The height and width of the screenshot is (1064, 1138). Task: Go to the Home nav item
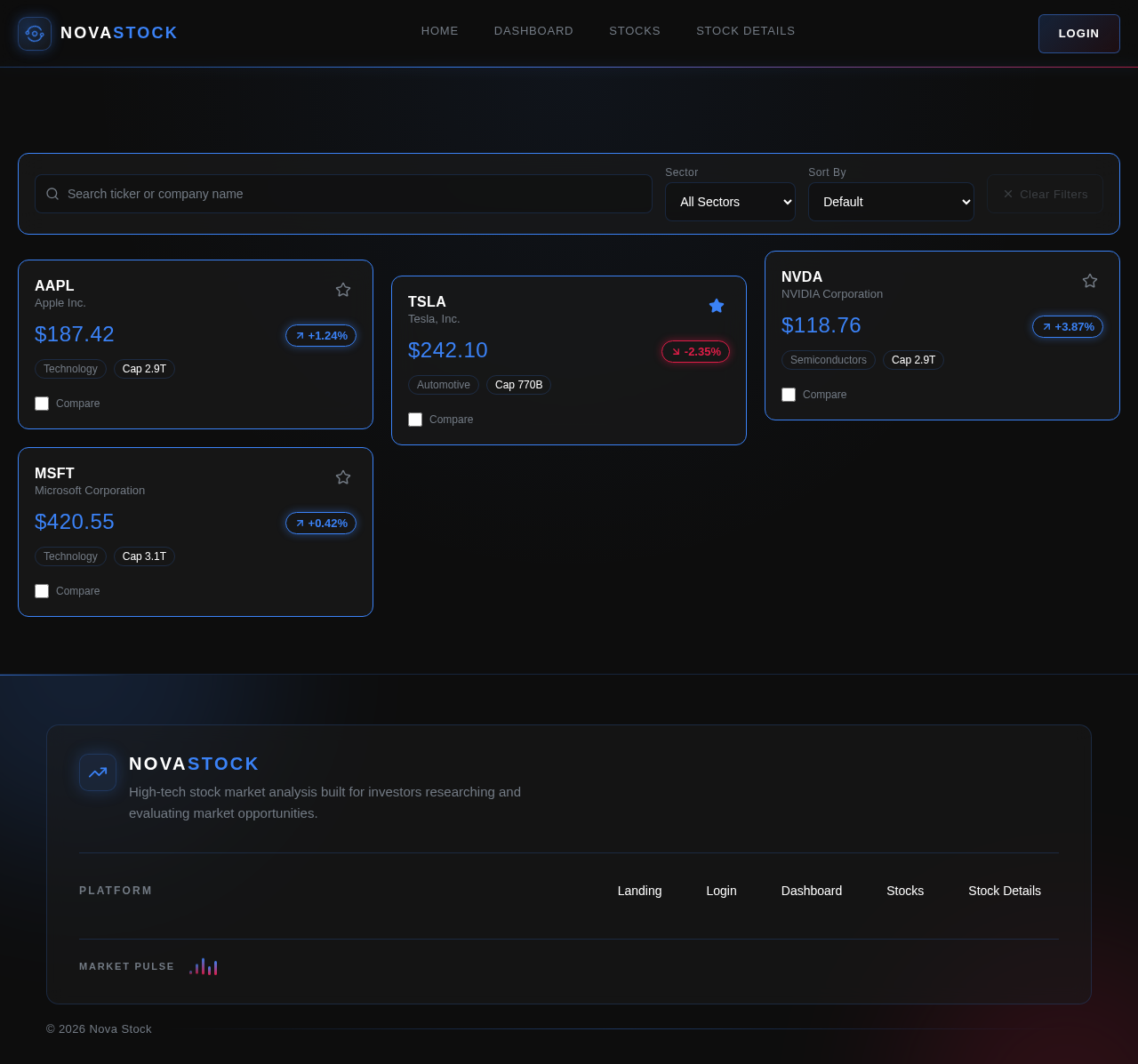440,31
